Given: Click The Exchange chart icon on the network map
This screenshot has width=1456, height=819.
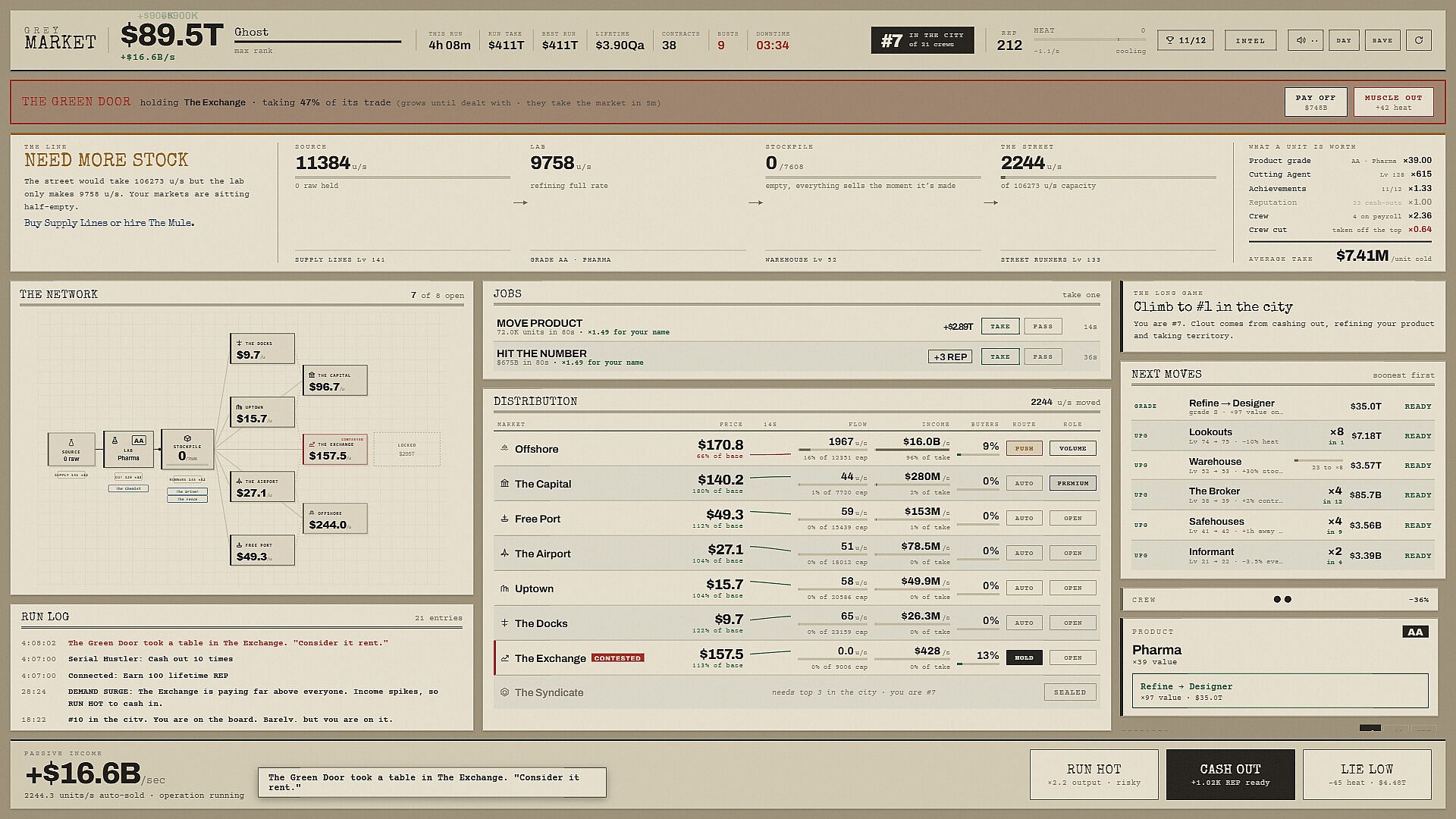Looking at the screenshot, I should tap(312, 444).
